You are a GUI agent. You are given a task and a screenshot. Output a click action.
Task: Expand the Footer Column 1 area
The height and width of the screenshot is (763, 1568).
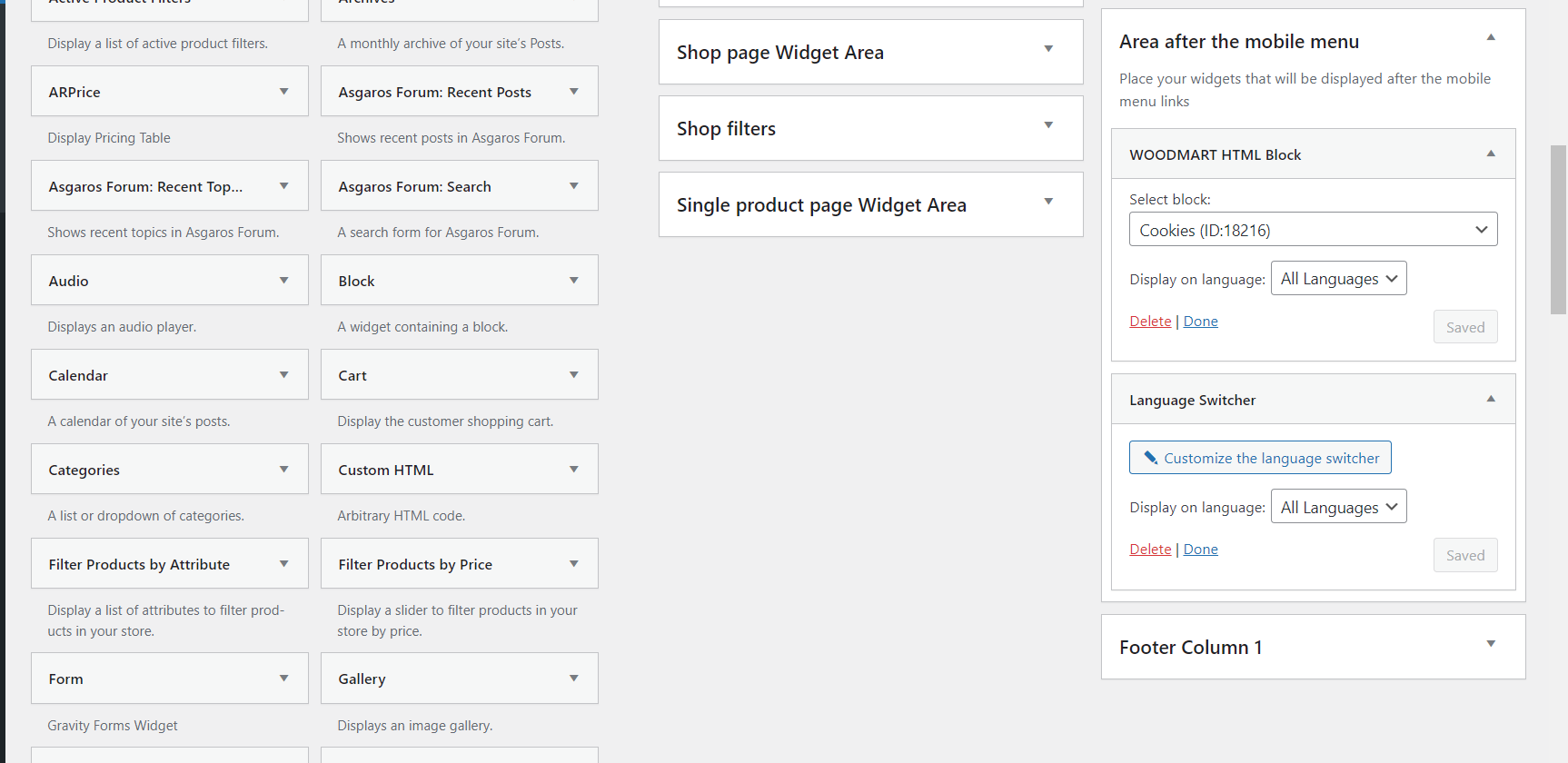point(1491,644)
